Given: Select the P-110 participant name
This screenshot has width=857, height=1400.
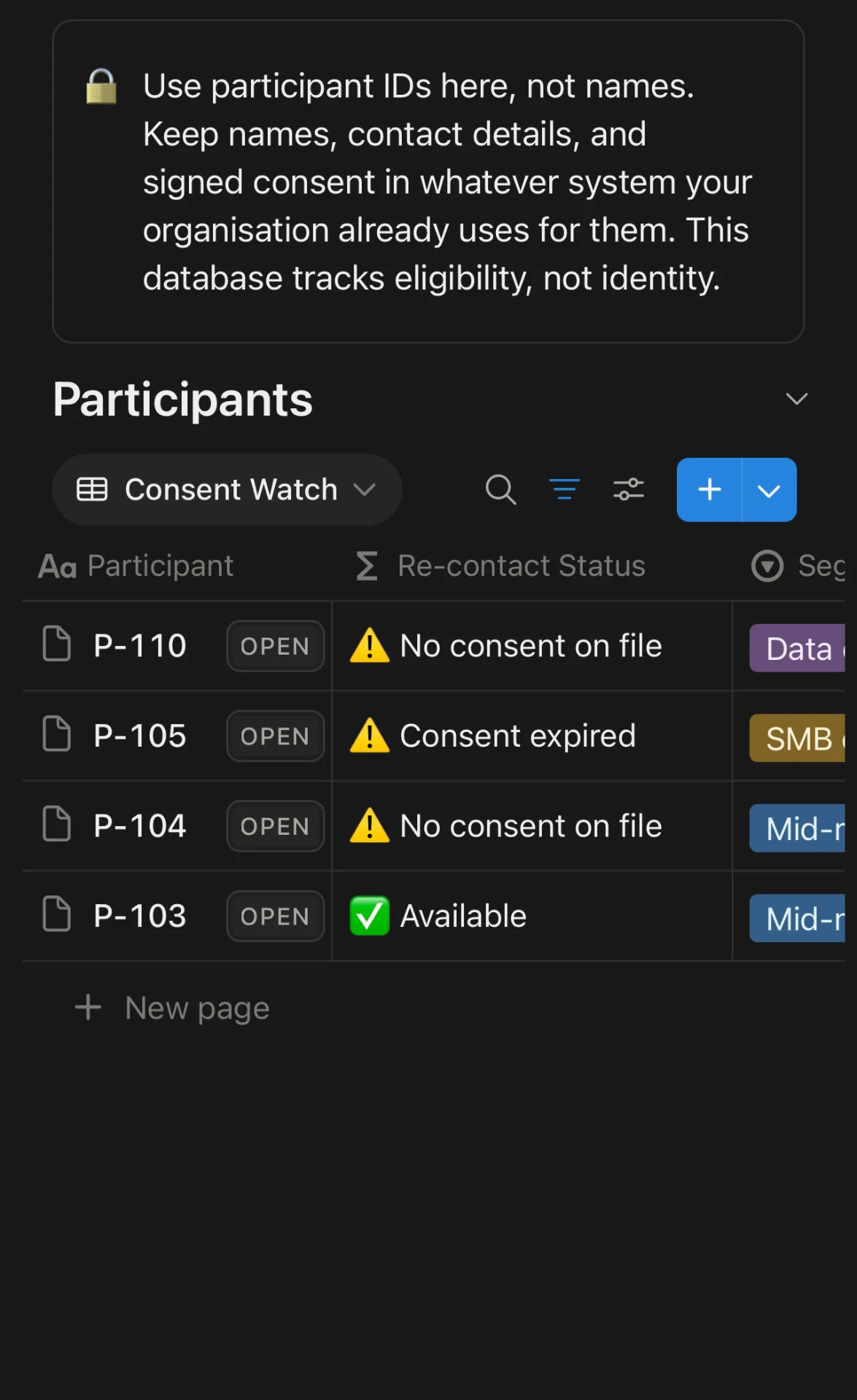Looking at the screenshot, I should pos(140,646).
